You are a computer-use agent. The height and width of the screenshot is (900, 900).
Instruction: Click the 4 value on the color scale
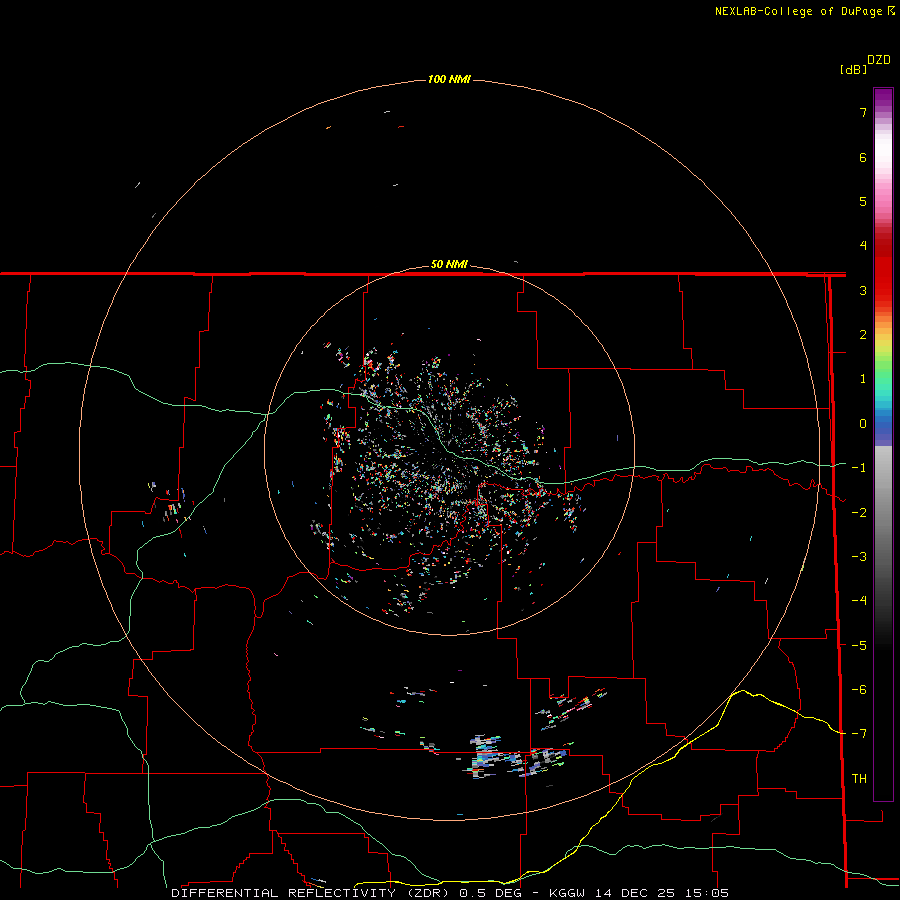pyautogui.click(x=863, y=246)
